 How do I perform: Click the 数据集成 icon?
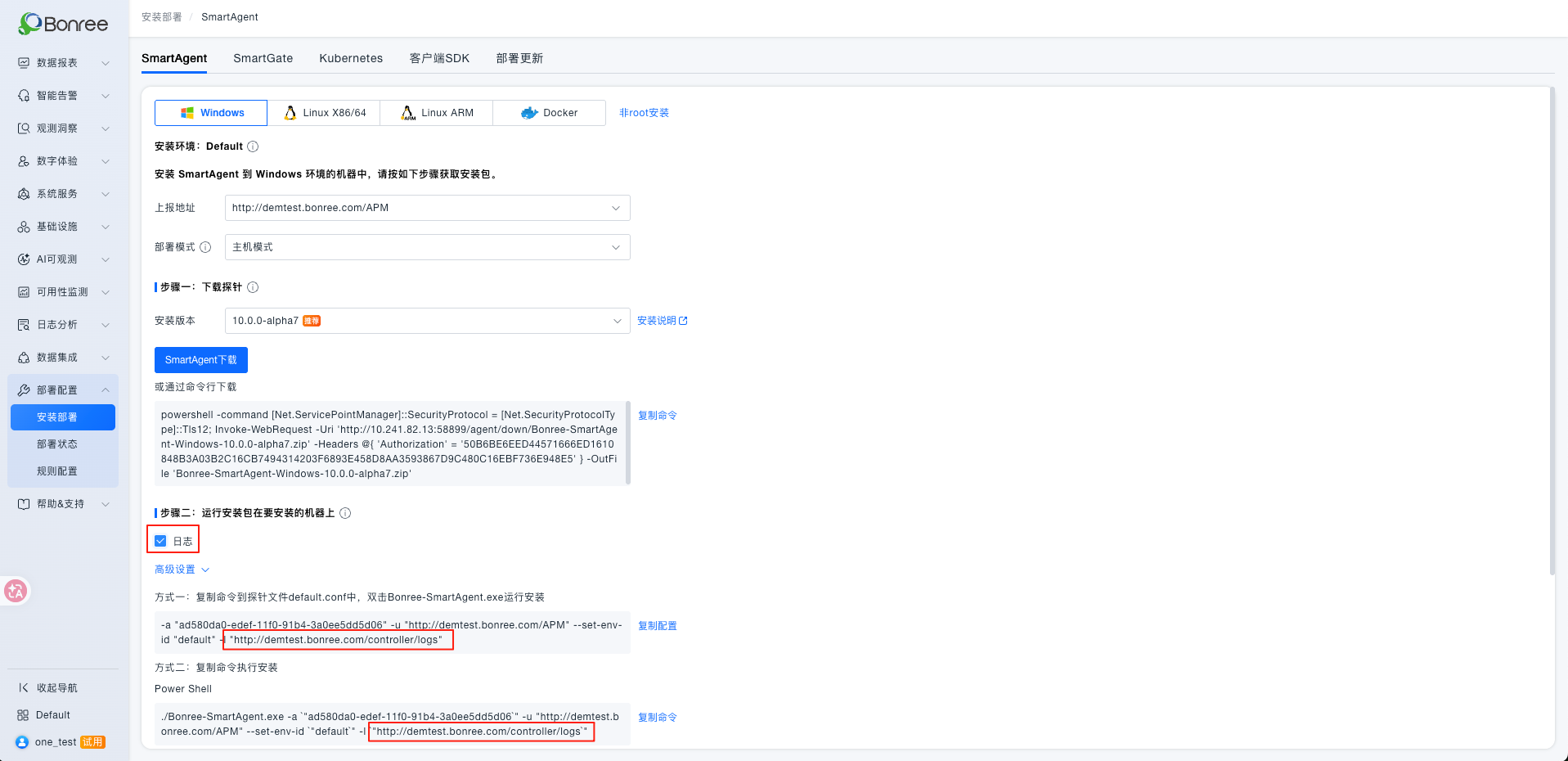click(x=24, y=358)
